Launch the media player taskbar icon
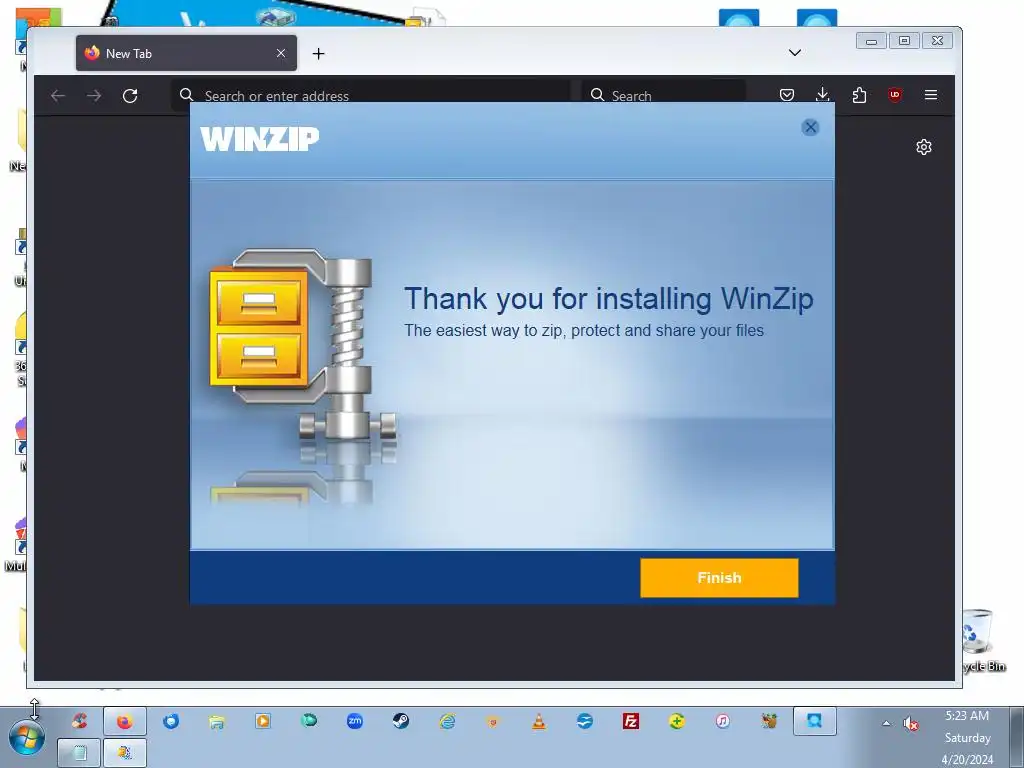Viewport: 1024px width, 768px height. 263,721
